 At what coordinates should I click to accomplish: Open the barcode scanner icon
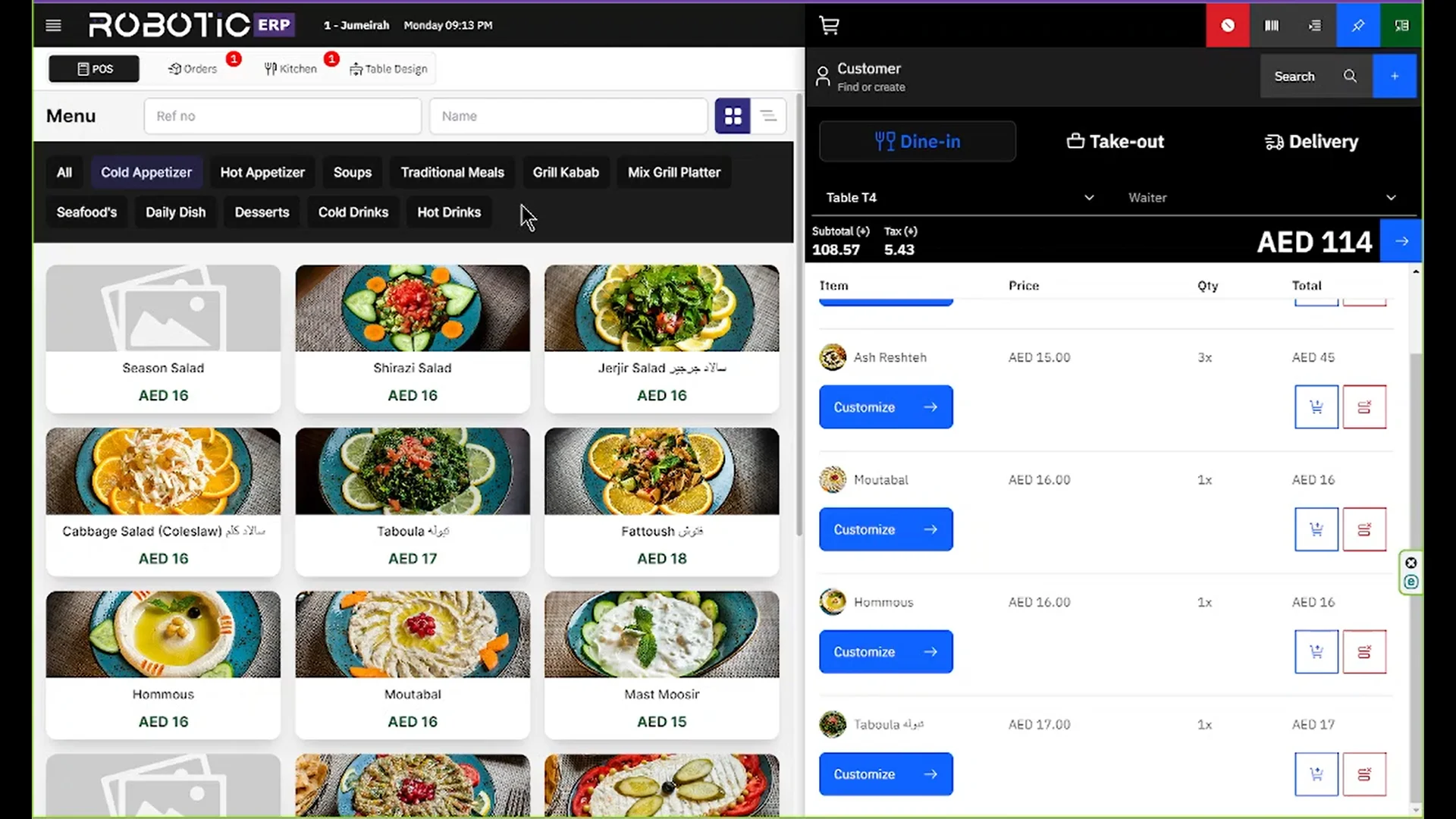(1272, 26)
